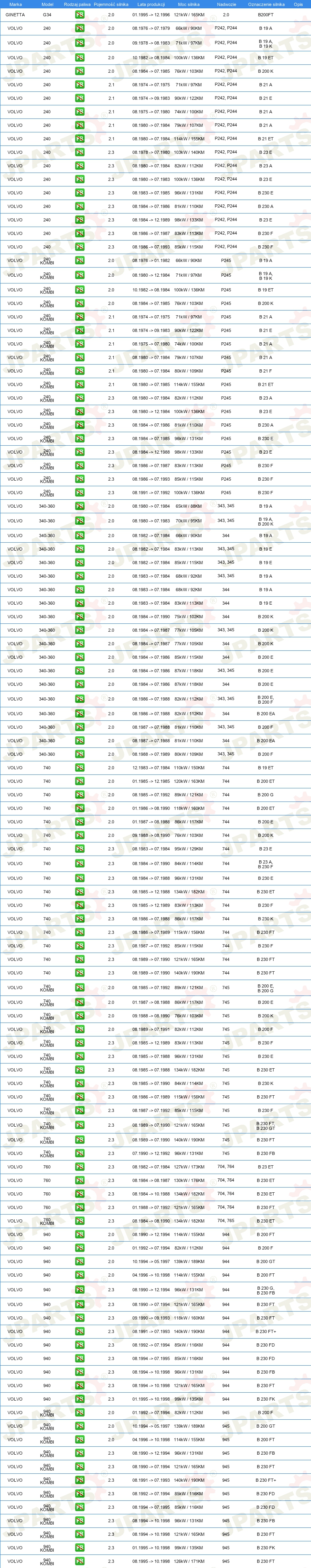Click the Rodzaj paliwa column header
This screenshot has height=1568, width=311.
tap(77, 4)
